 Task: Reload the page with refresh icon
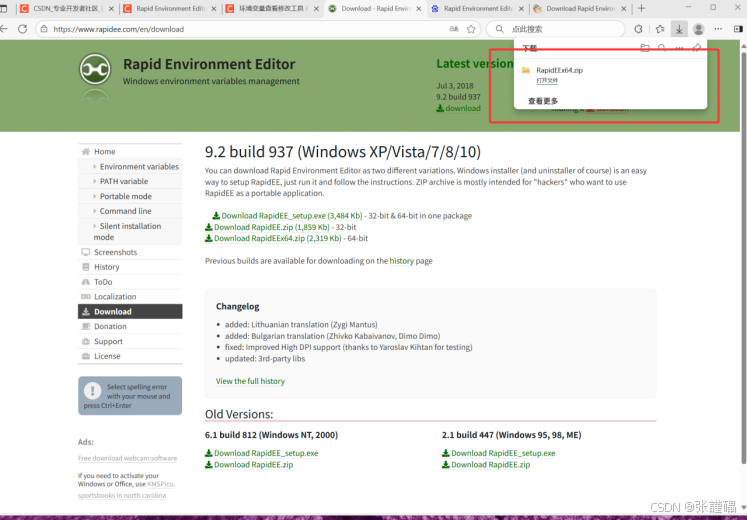(x=22, y=29)
